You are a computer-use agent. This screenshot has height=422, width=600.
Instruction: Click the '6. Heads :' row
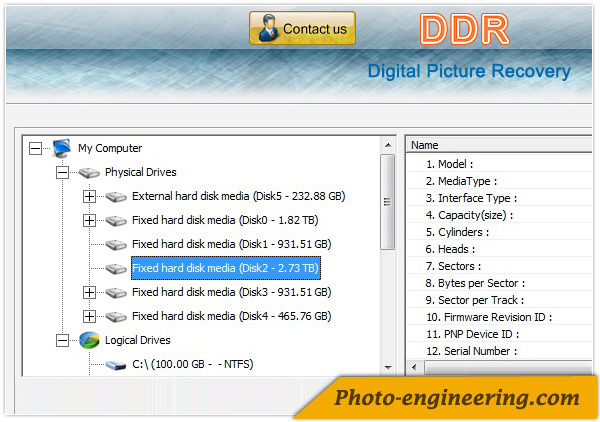point(499,249)
